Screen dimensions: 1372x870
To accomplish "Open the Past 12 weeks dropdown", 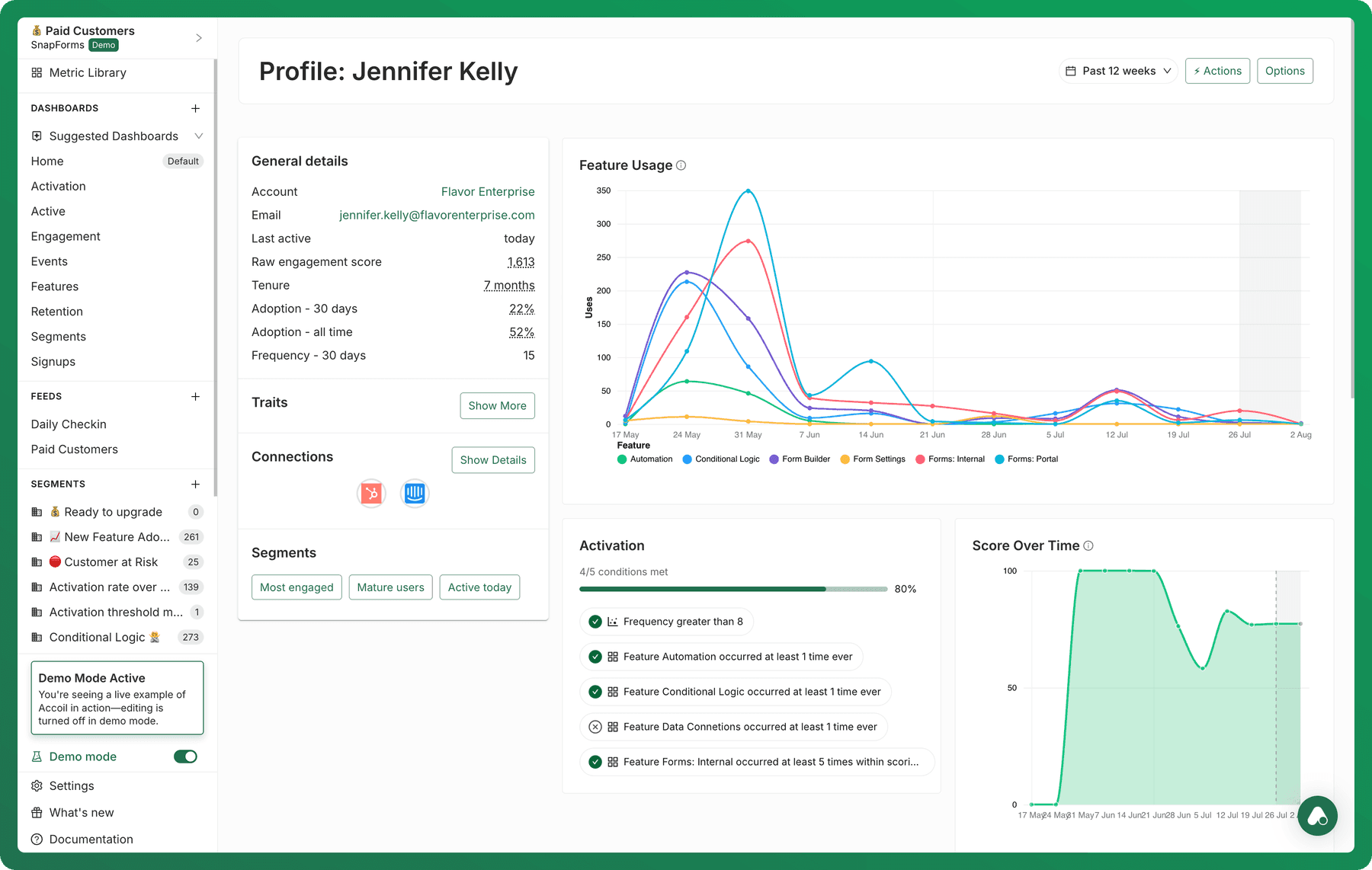I will [1118, 71].
